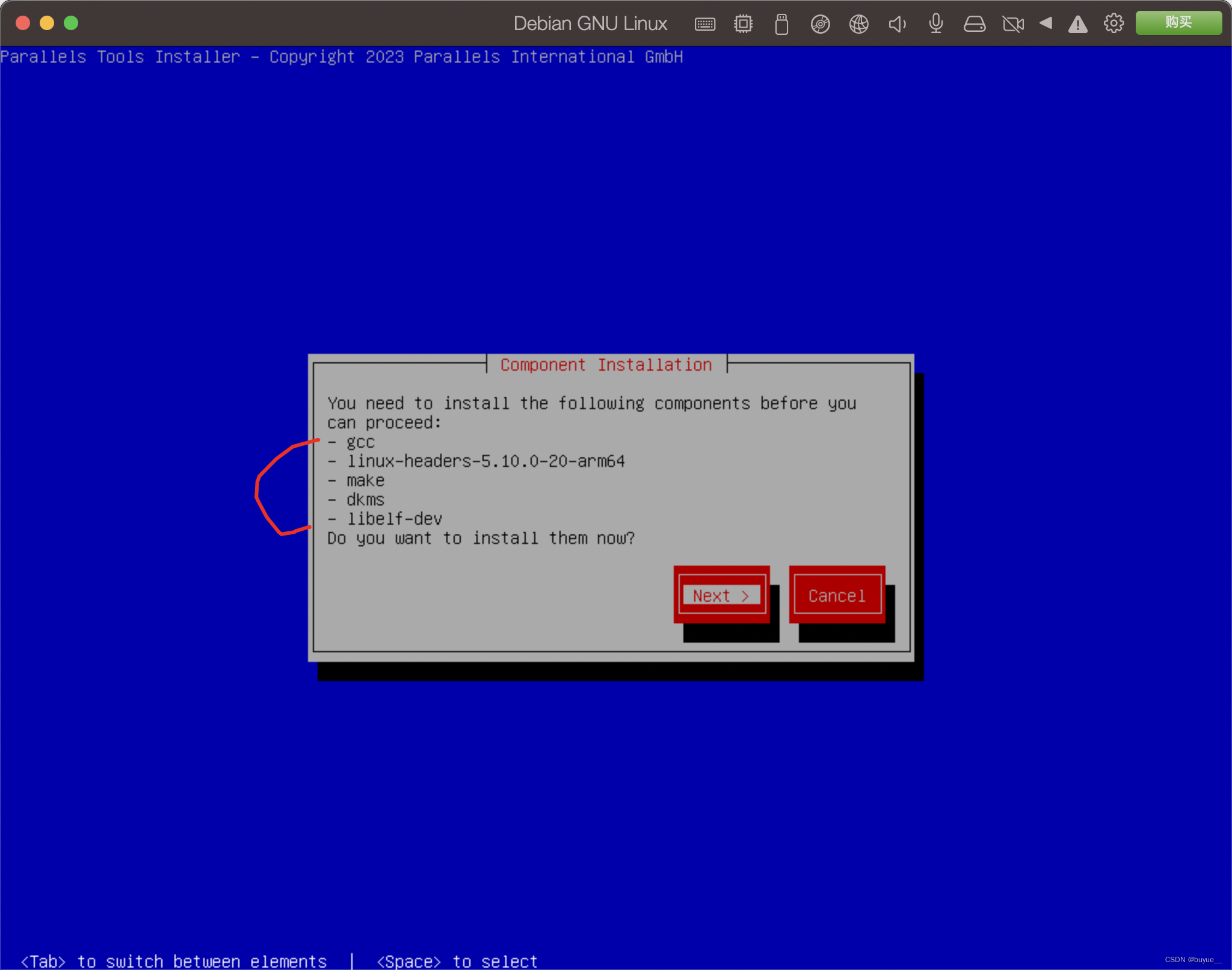Click the Component Installation dialog title
This screenshot has height=970, width=1232.
pos(606,365)
